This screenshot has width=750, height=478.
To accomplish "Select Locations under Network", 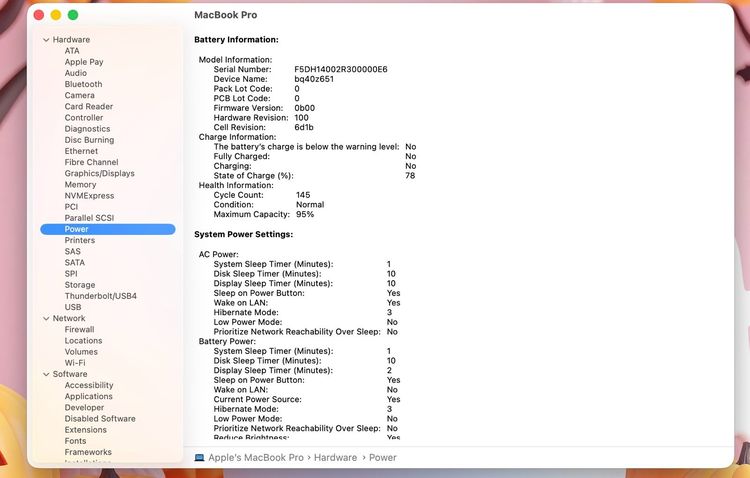I will 84,341.
